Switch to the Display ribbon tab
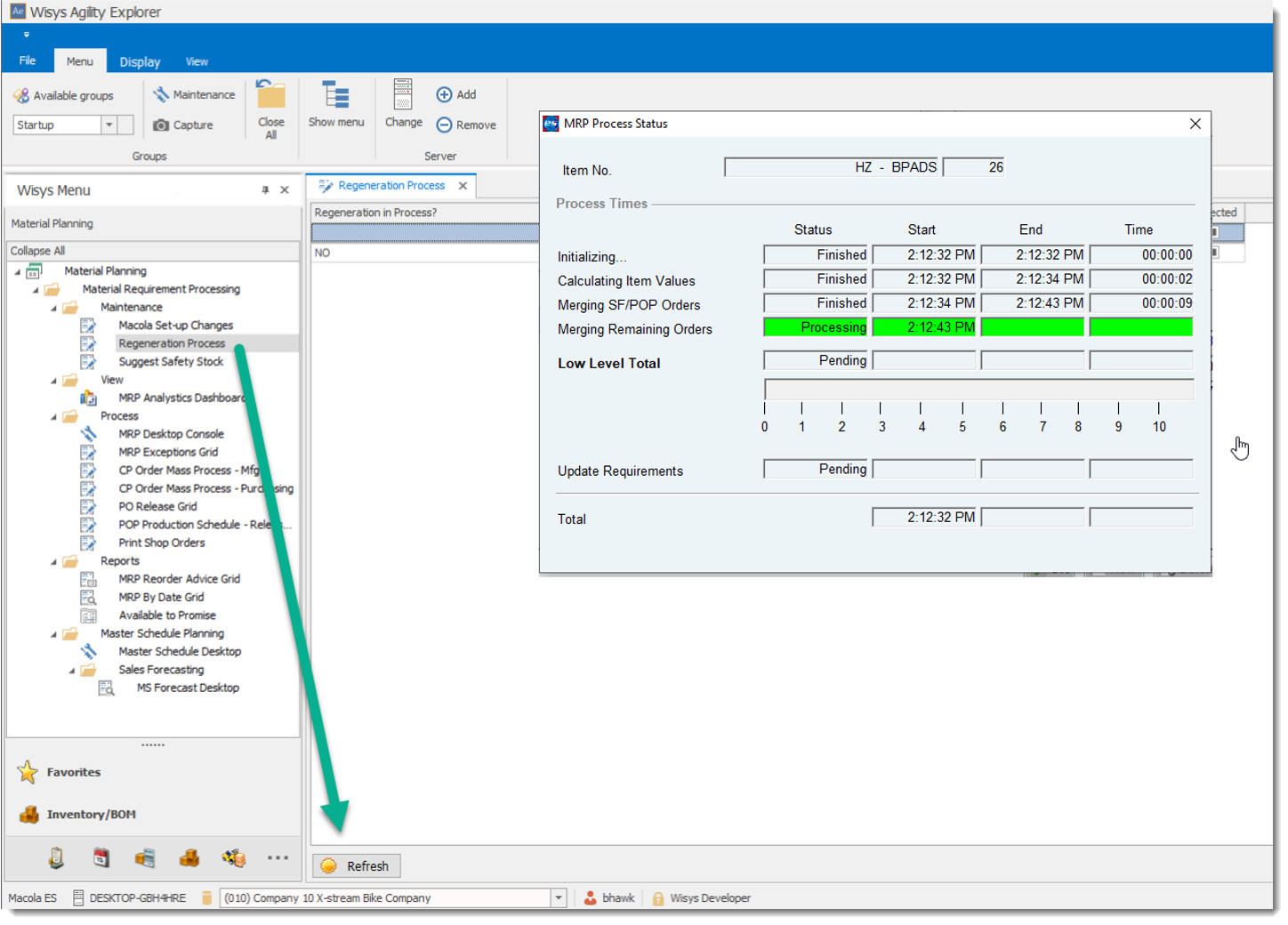Image resolution: width=1288 pixels, height=925 pixels. [140, 61]
